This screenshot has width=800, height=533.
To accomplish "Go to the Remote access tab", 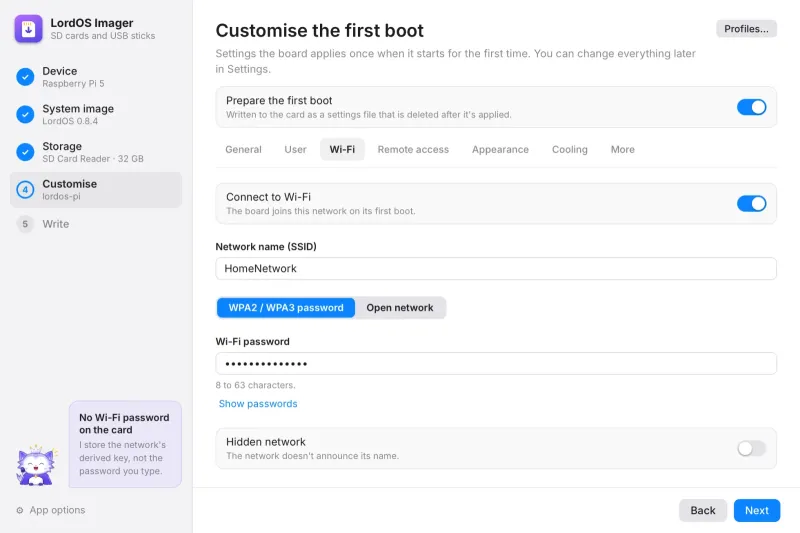I will [x=413, y=149].
